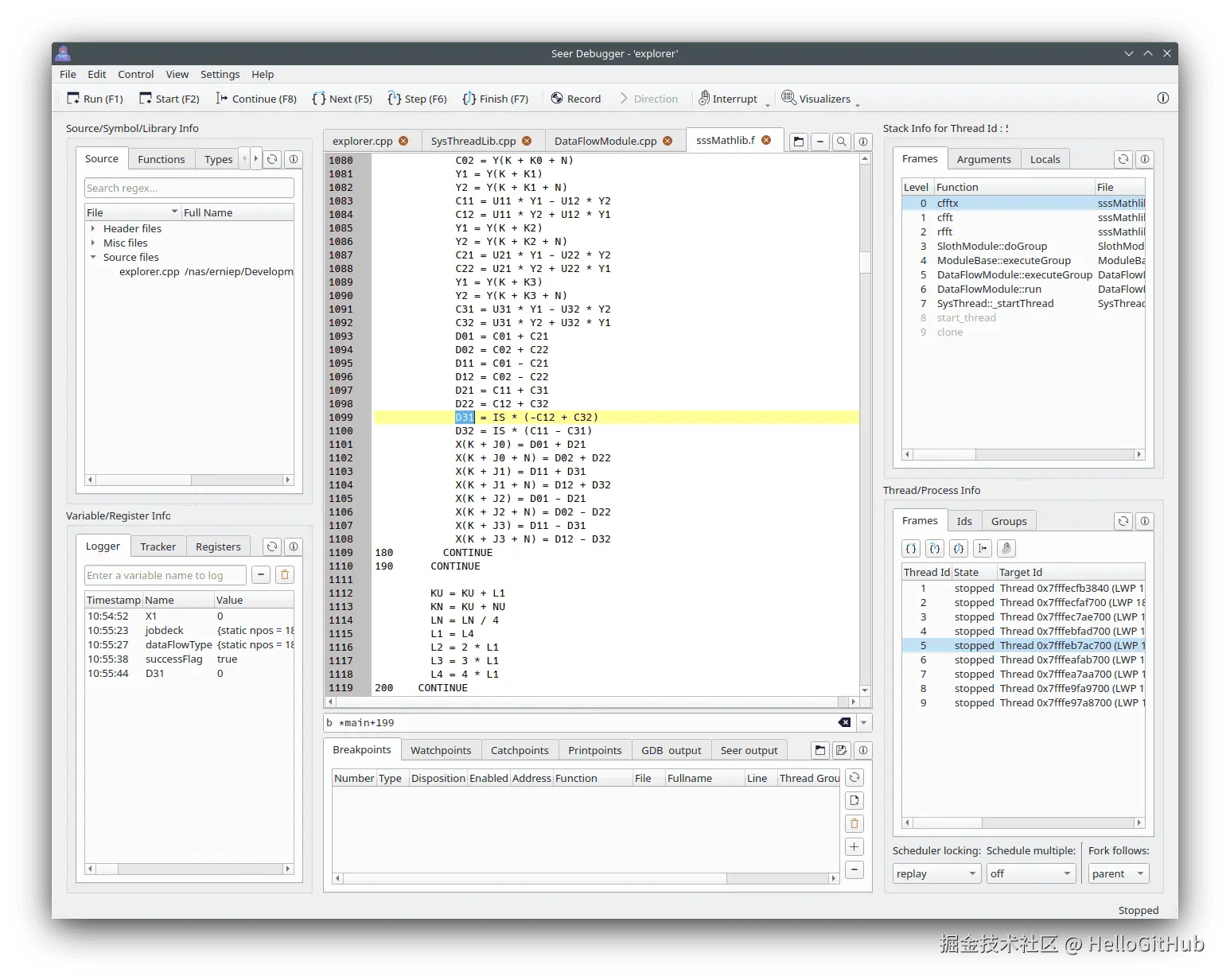Viewport: 1230px width, 980px height.
Task: Switch to the Locals tab in Stack Info
Action: [1045, 159]
